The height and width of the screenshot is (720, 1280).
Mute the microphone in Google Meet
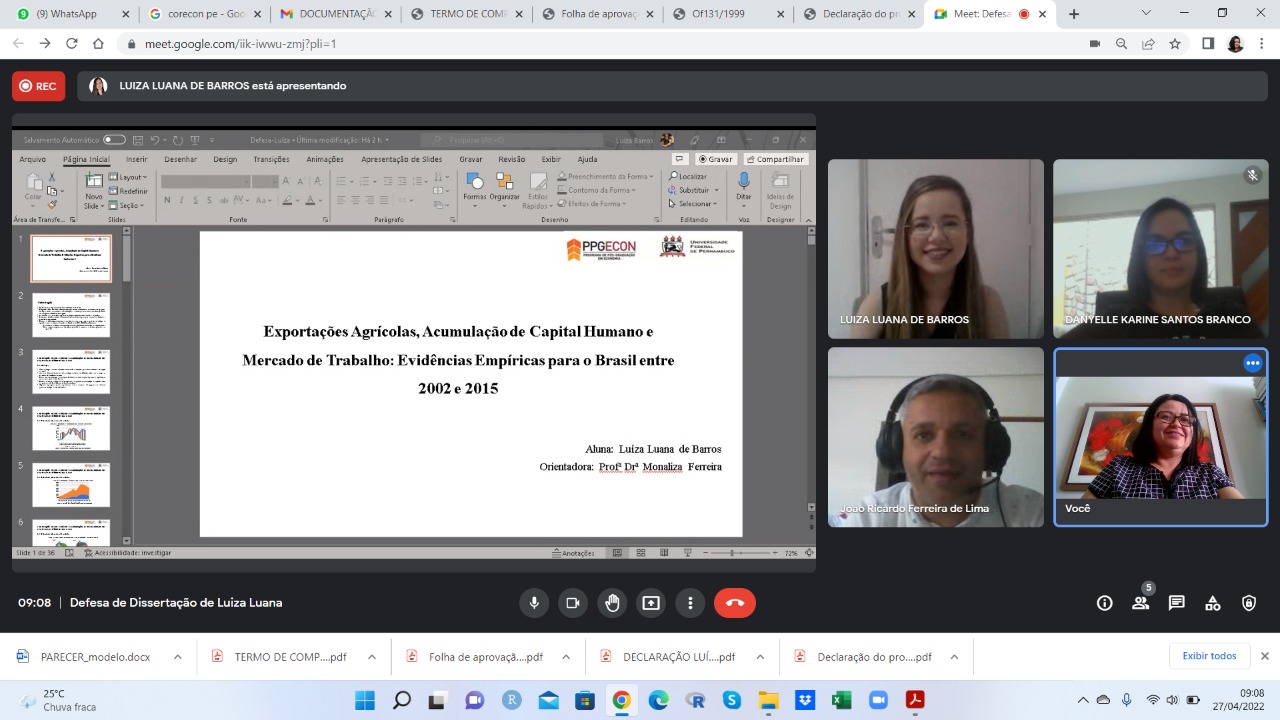pyautogui.click(x=534, y=603)
